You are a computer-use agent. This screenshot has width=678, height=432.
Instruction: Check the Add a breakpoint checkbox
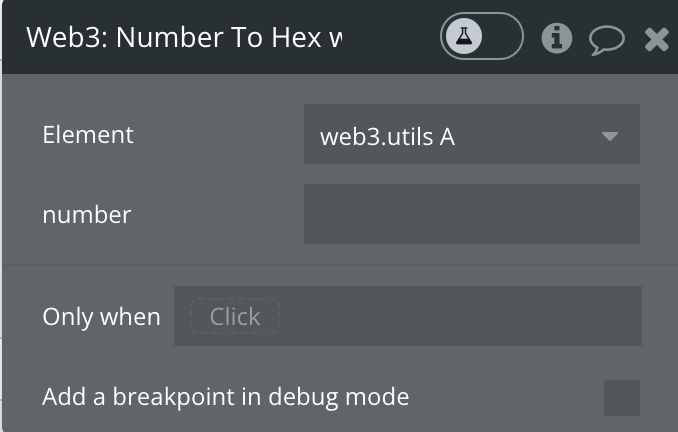(622, 398)
